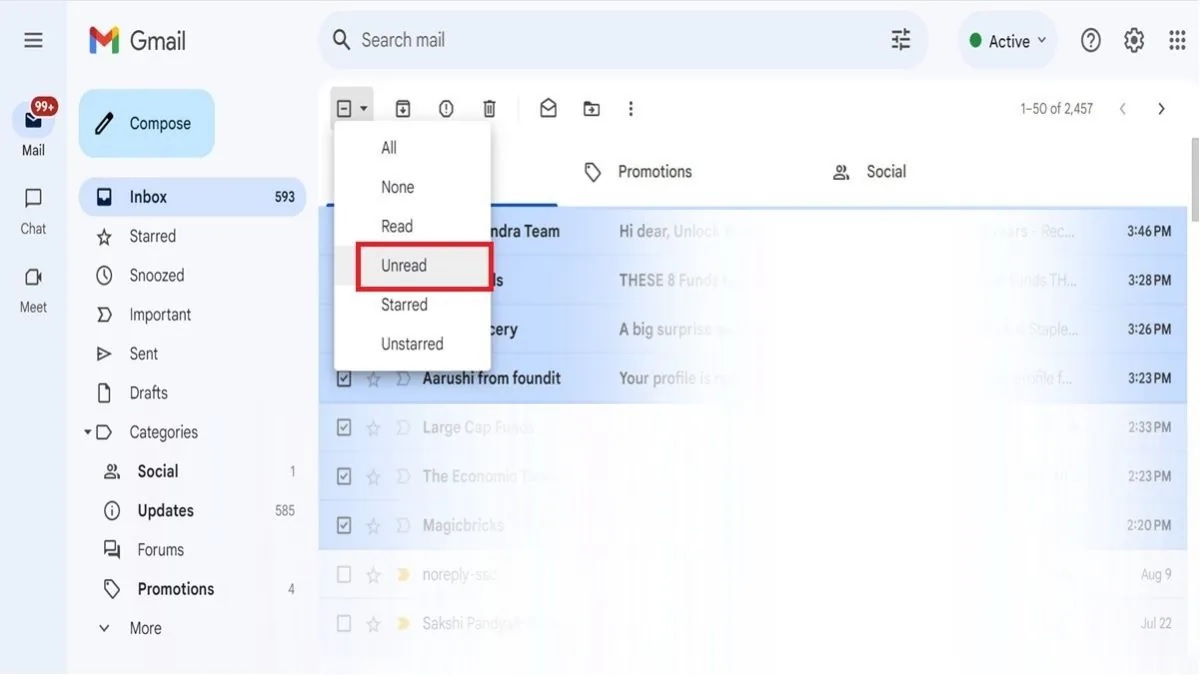
Task: Click the Gmail logo
Action: (137, 40)
